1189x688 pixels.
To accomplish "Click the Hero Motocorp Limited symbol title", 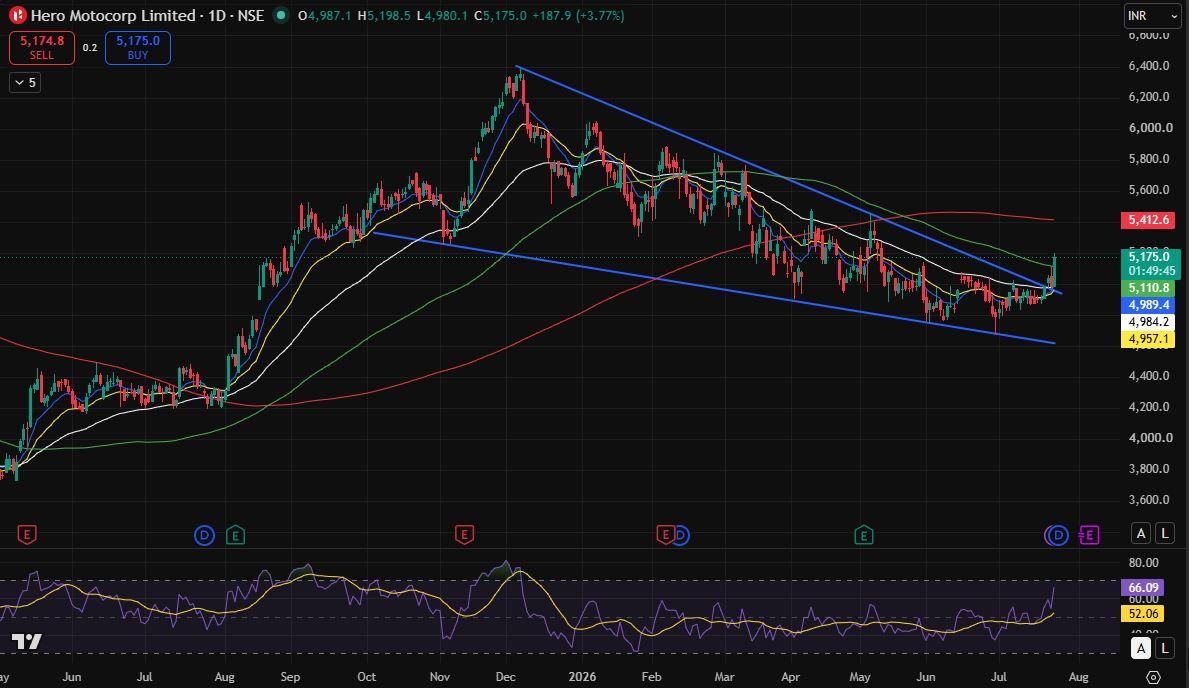I will [112, 15].
